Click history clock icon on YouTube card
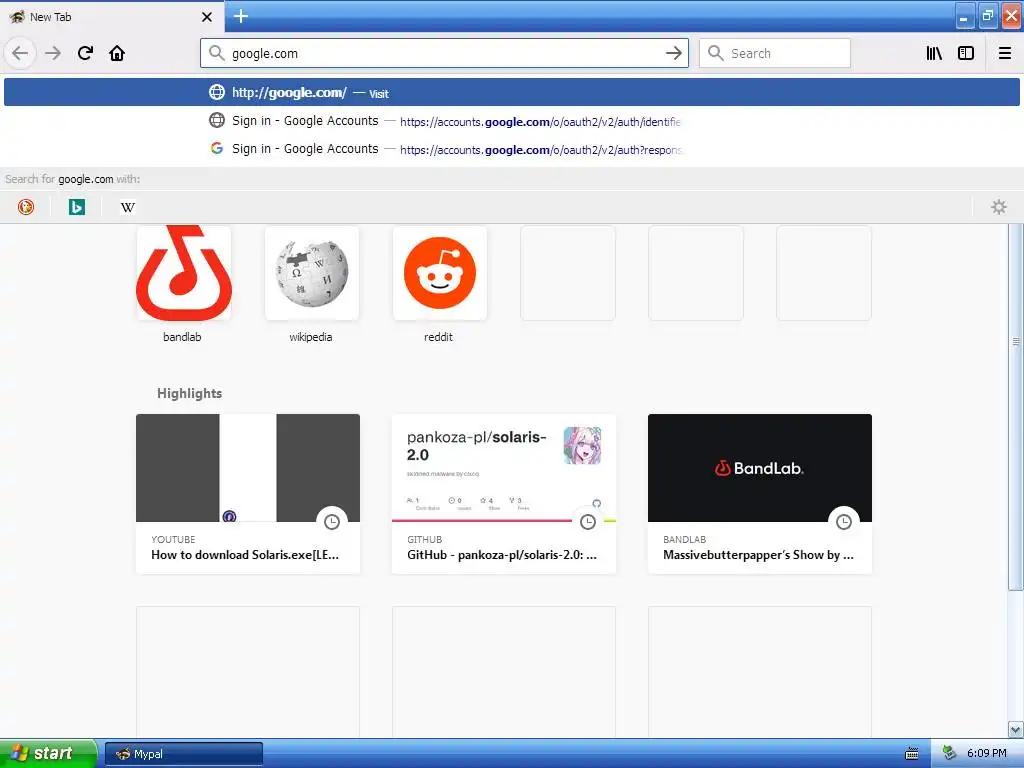 [332, 522]
